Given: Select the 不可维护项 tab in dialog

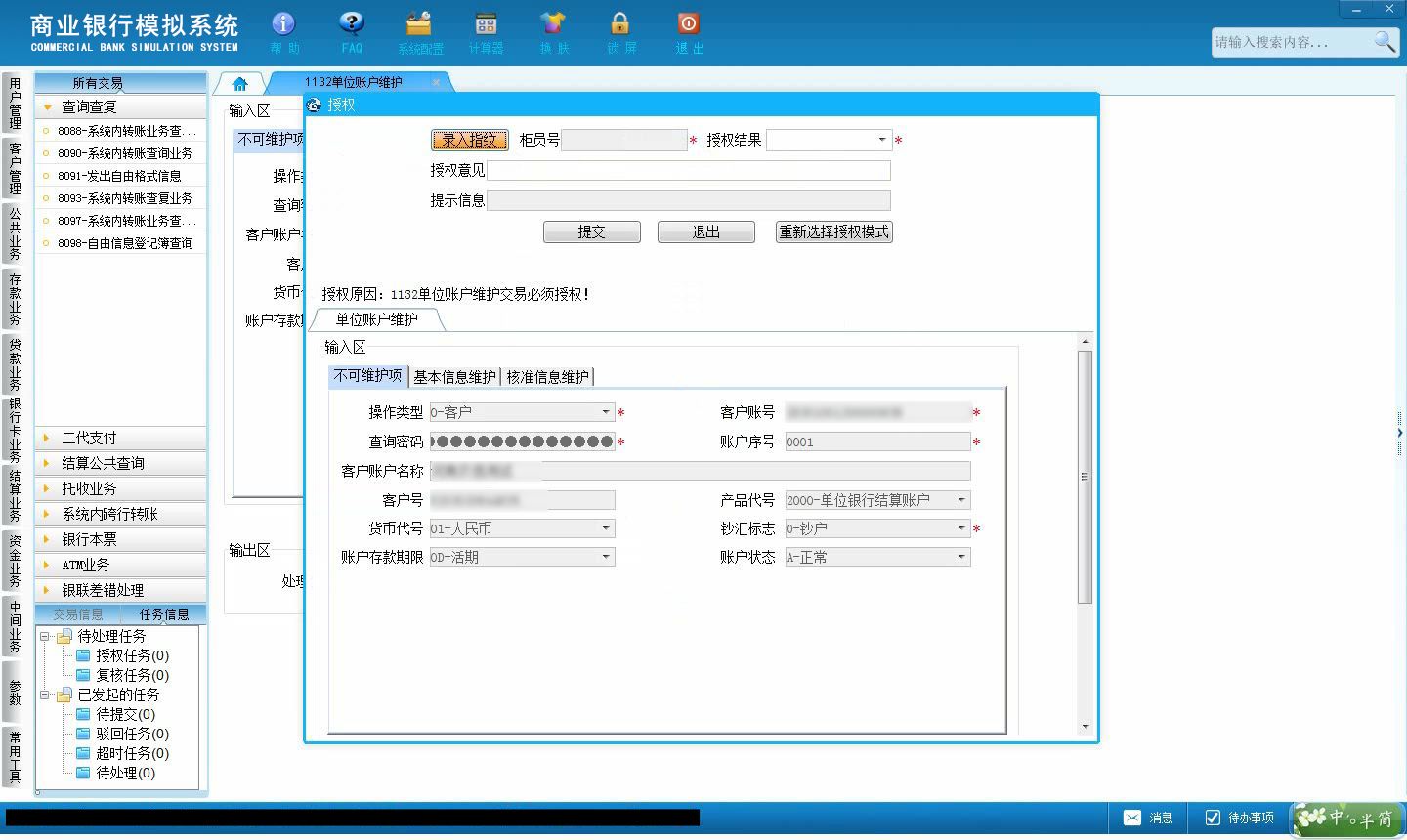Looking at the screenshot, I should [368, 375].
